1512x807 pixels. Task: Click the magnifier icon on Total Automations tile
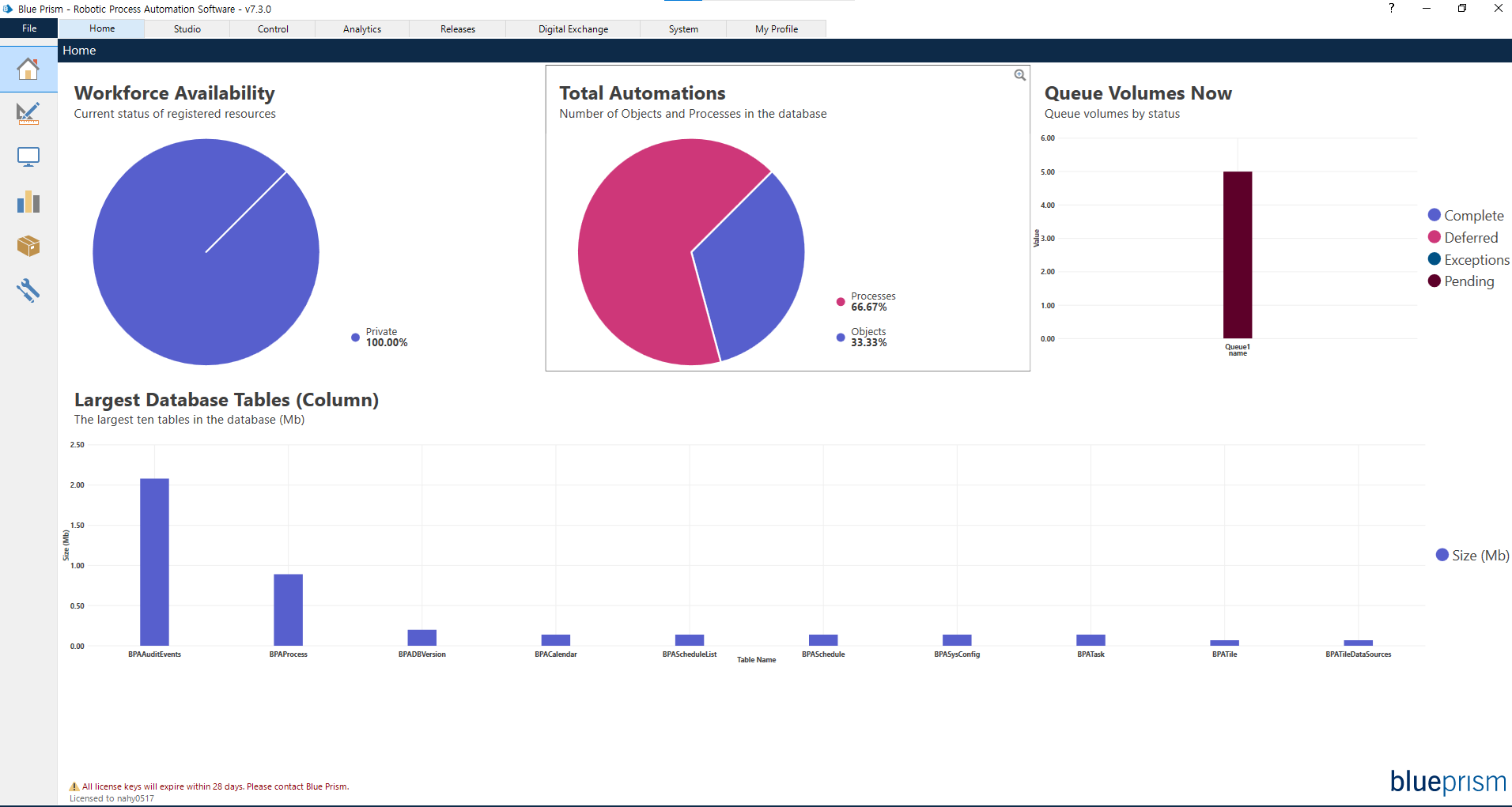[1020, 75]
